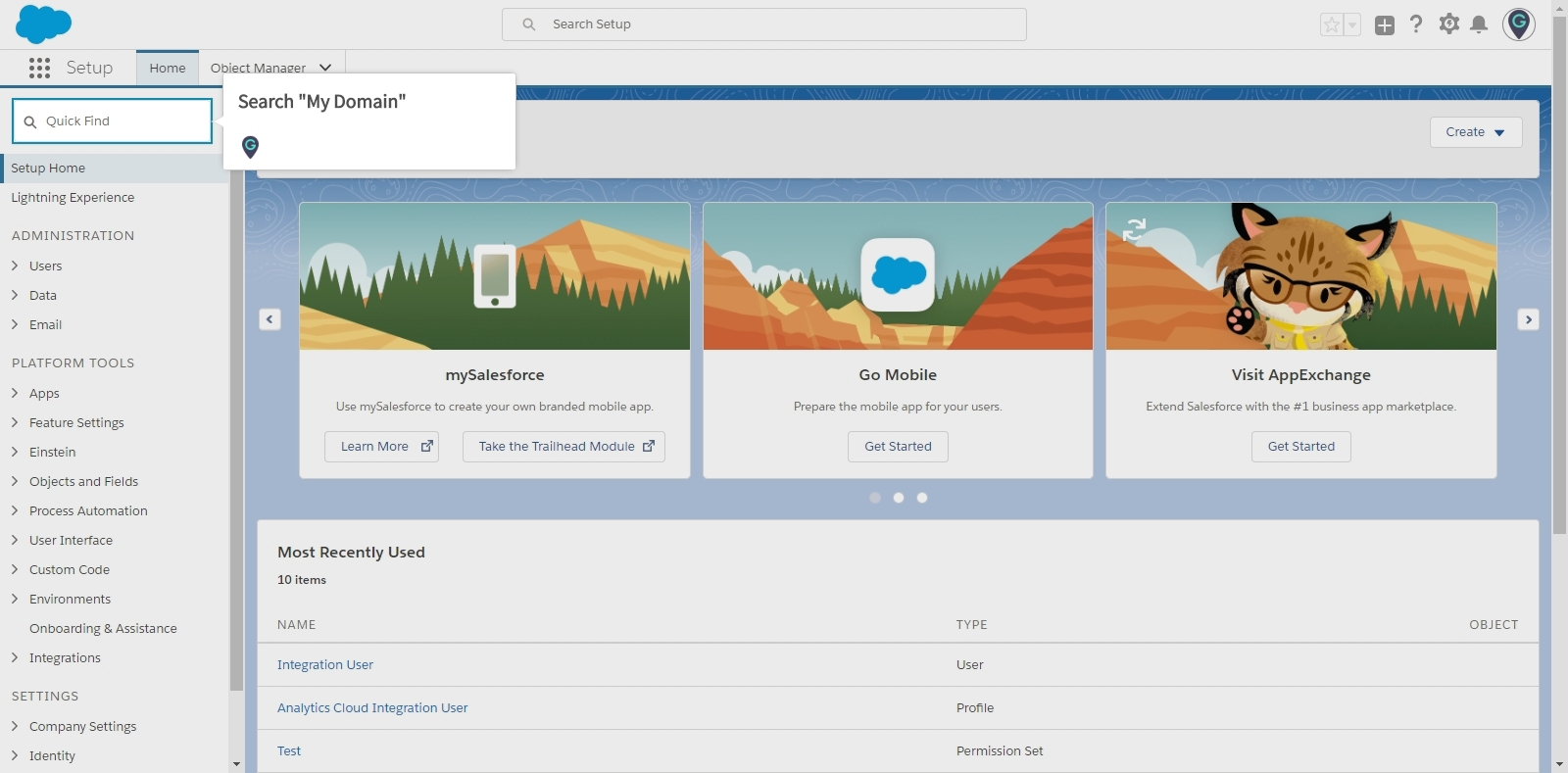This screenshot has width=1568, height=773.
Task: Open the Create dropdown button
Action: [1476, 132]
